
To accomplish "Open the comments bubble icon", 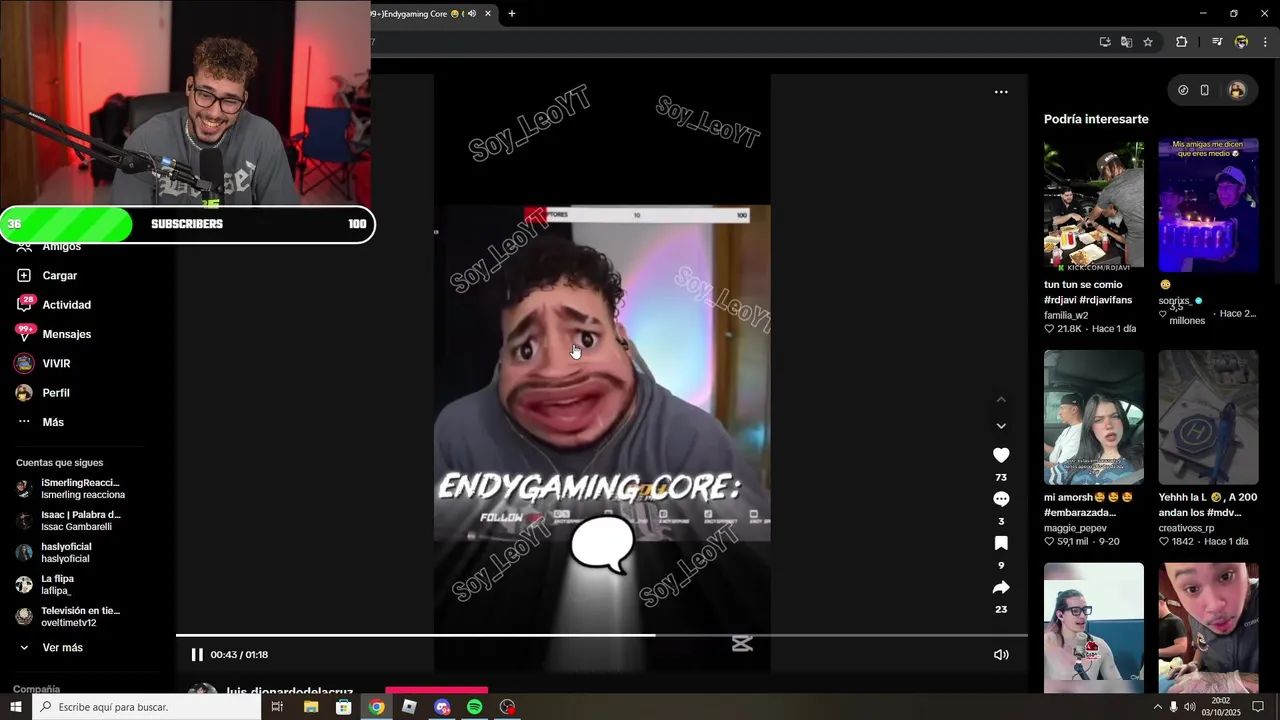I will click(1001, 499).
